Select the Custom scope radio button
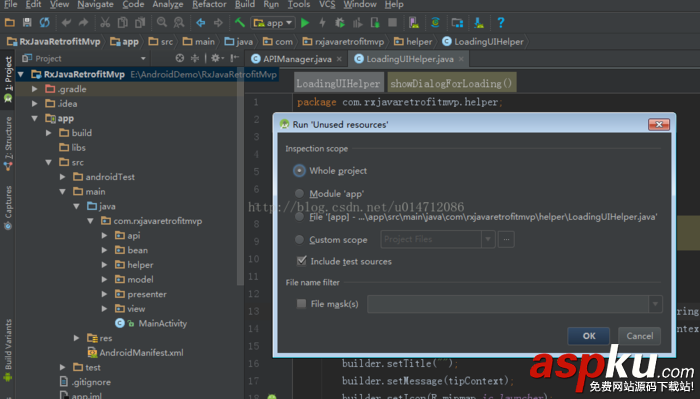 (299, 240)
